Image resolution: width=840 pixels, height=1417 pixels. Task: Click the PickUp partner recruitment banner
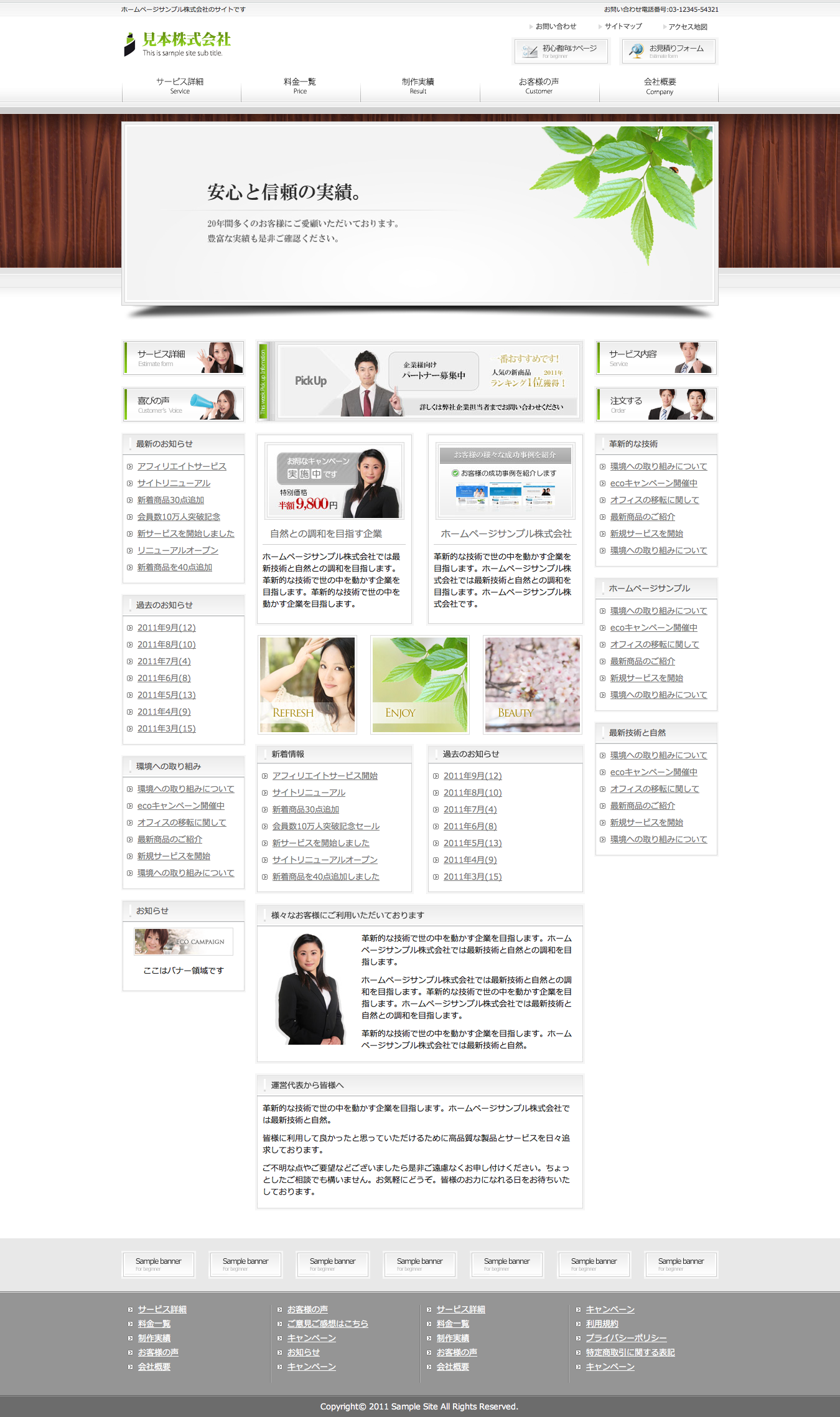[x=428, y=381]
